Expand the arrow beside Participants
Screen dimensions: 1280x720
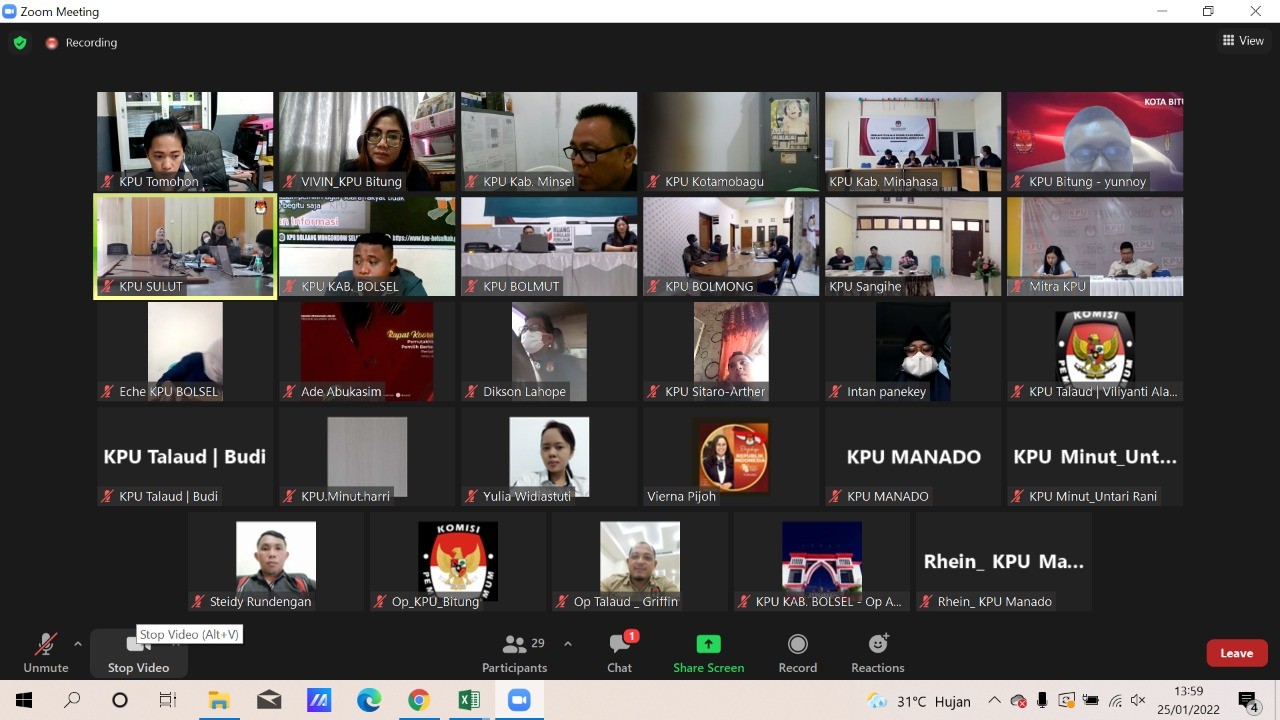[568, 644]
